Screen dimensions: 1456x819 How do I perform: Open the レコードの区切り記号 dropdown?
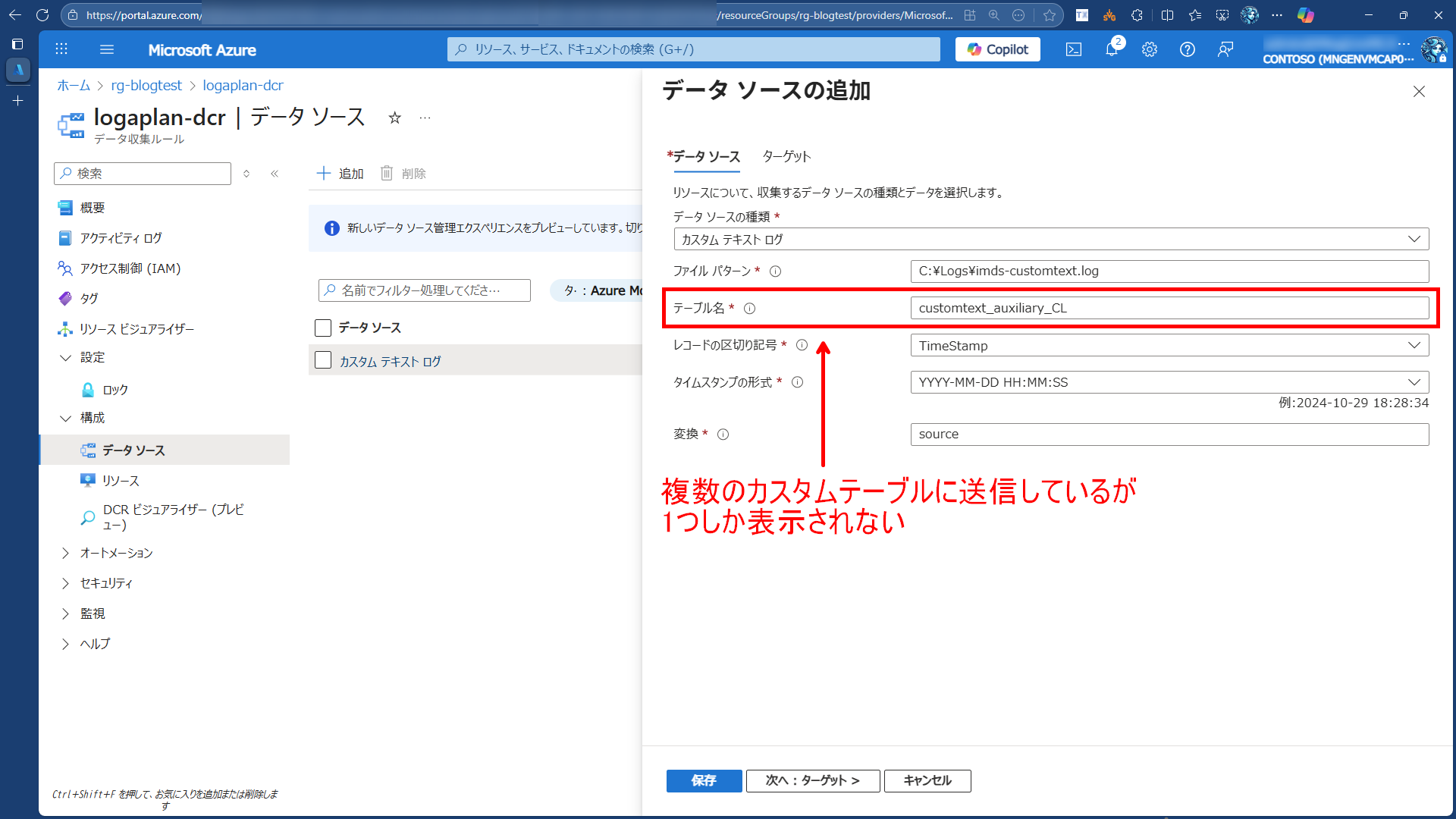pyautogui.click(x=1169, y=346)
